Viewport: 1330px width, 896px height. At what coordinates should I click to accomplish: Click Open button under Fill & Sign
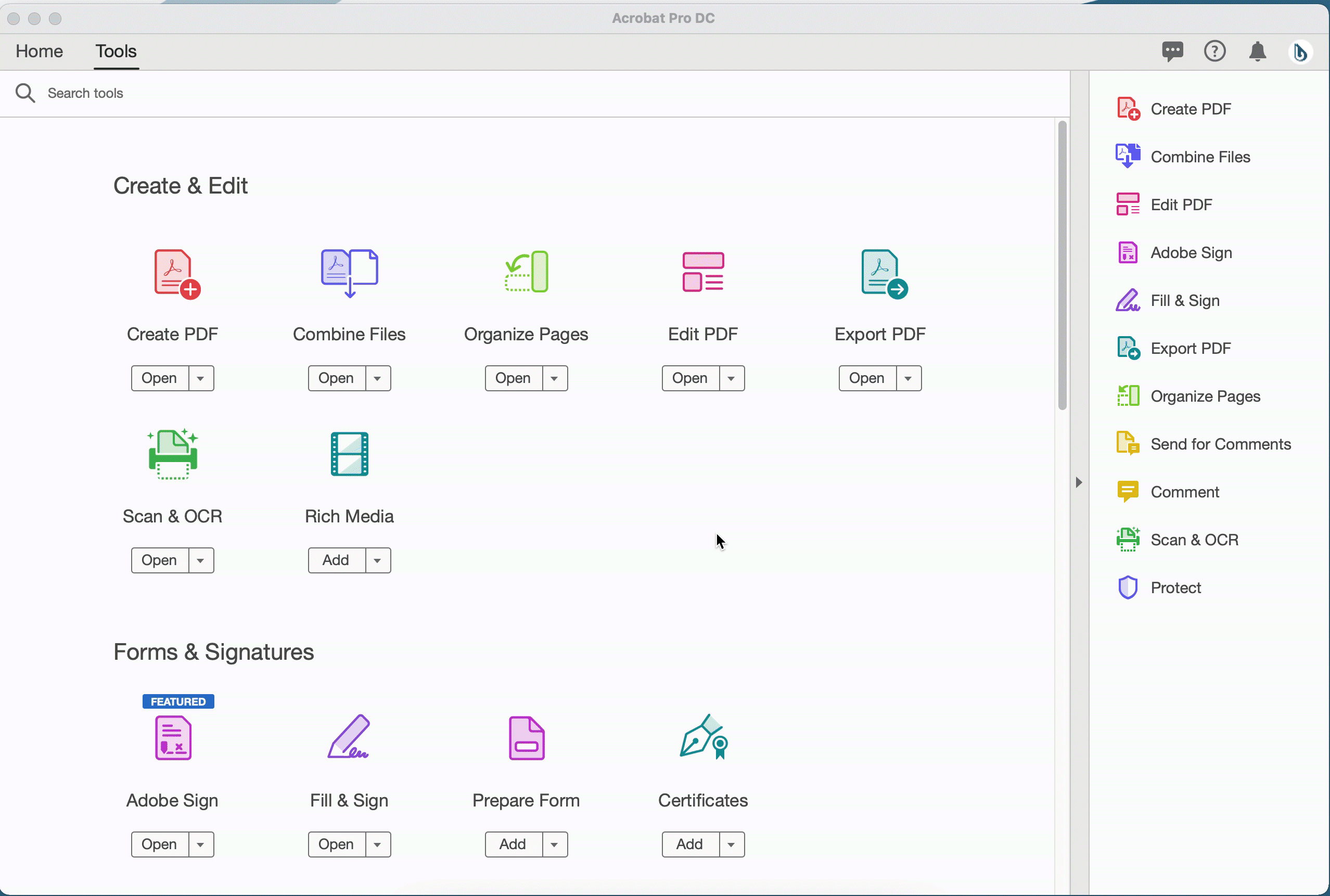point(336,844)
